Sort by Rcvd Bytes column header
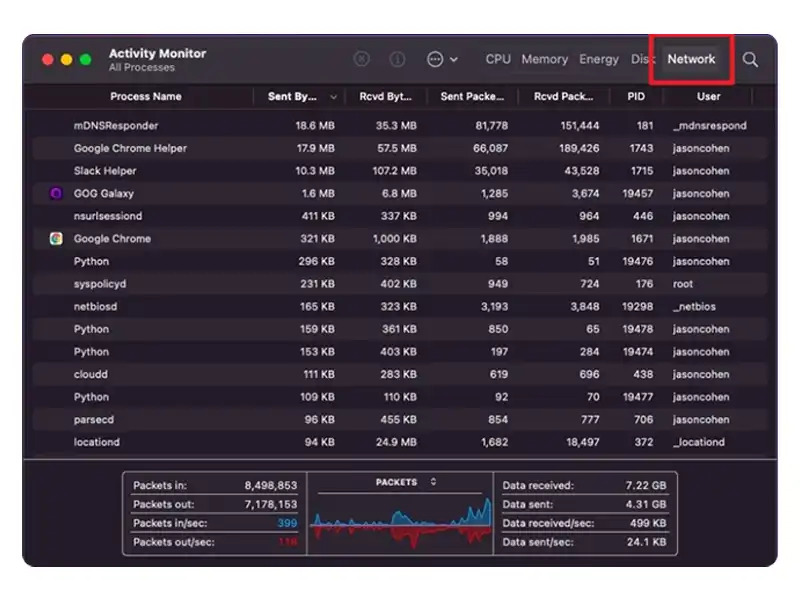 click(385, 96)
